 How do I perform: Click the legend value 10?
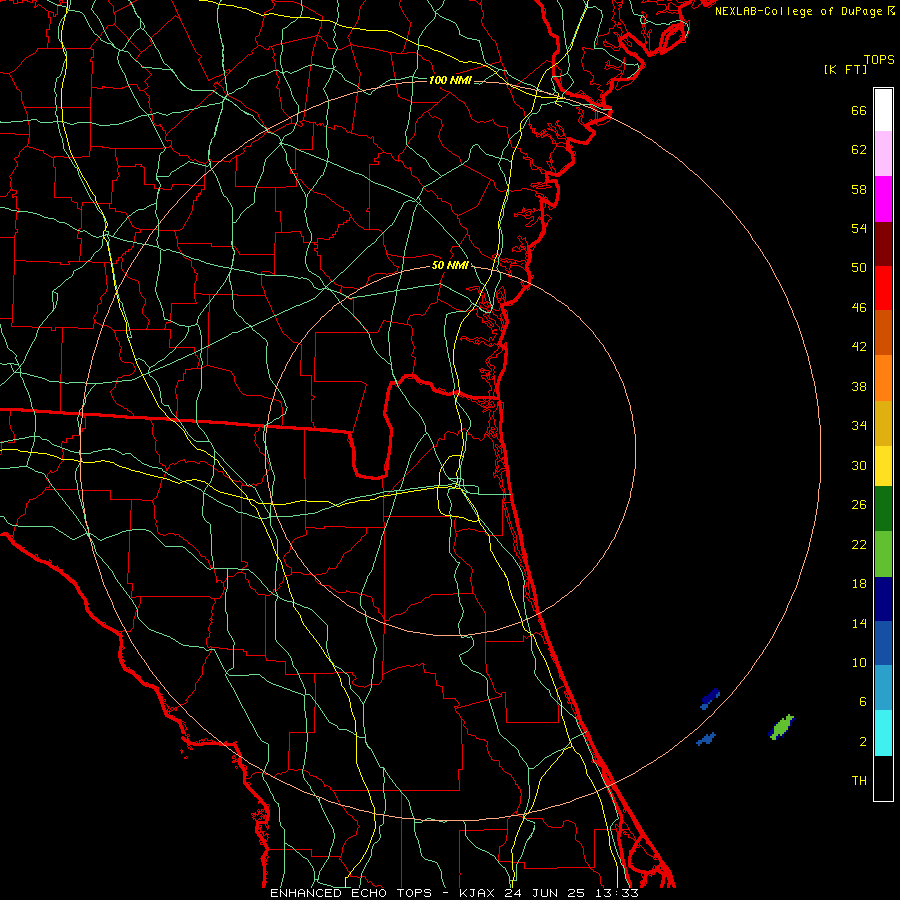(x=859, y=663)
